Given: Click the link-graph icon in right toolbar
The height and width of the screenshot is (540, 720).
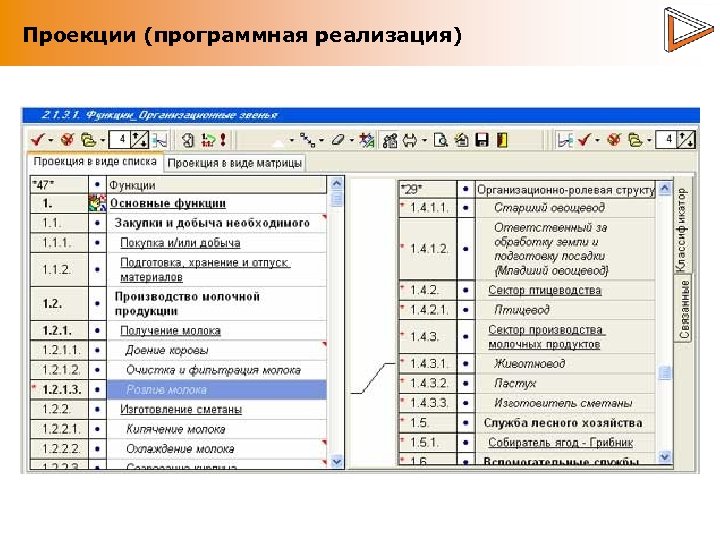Looking at the screenshot, I should point(564,140).
